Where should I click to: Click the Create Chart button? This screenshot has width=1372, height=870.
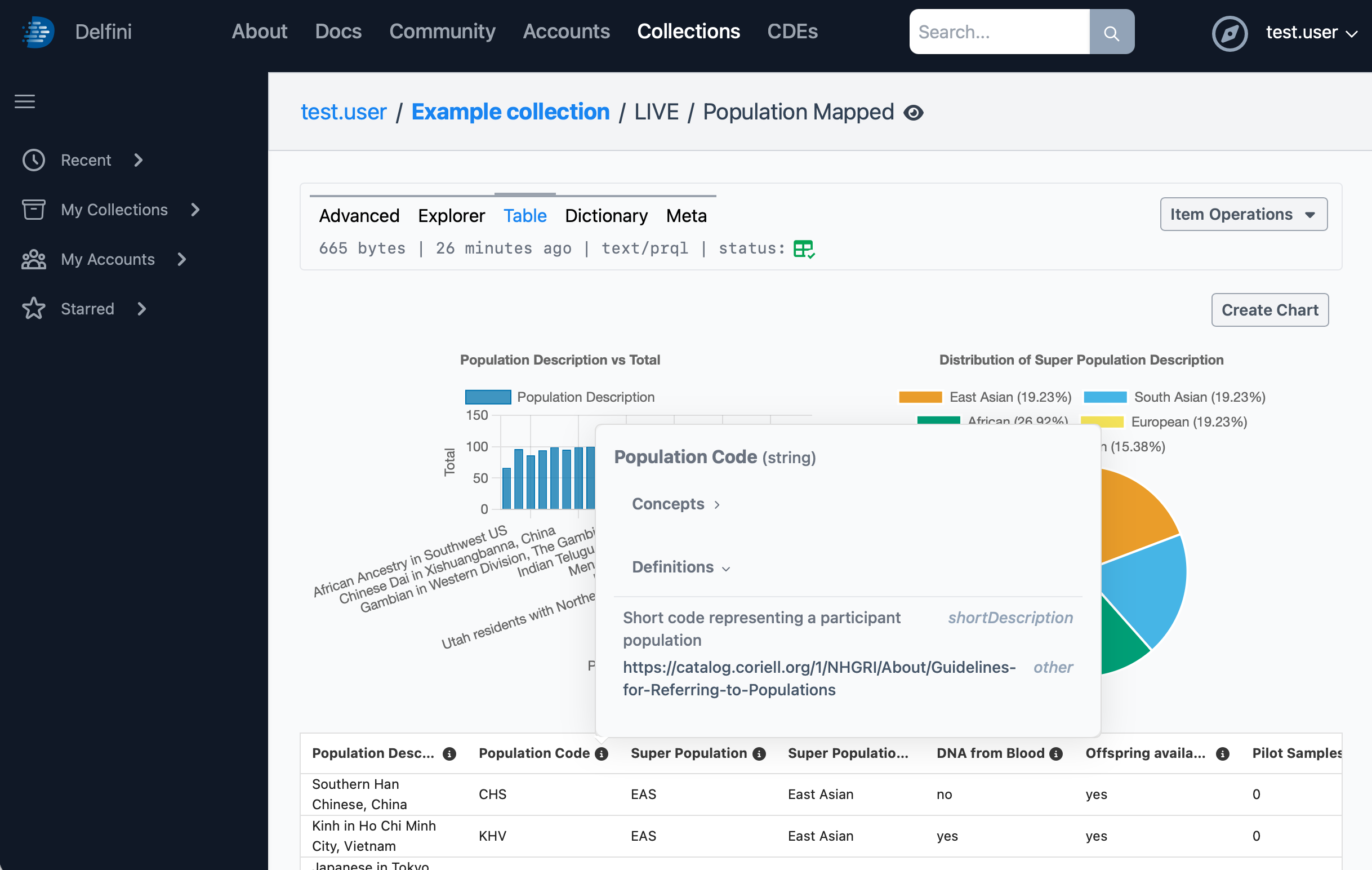click(x=1270, y=309)
